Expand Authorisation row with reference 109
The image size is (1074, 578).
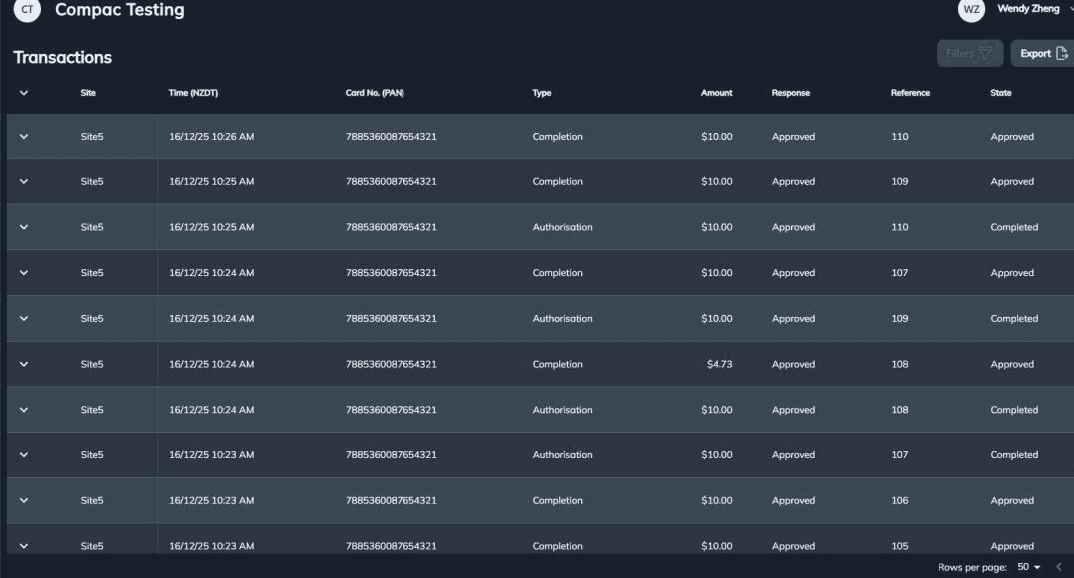24,318
